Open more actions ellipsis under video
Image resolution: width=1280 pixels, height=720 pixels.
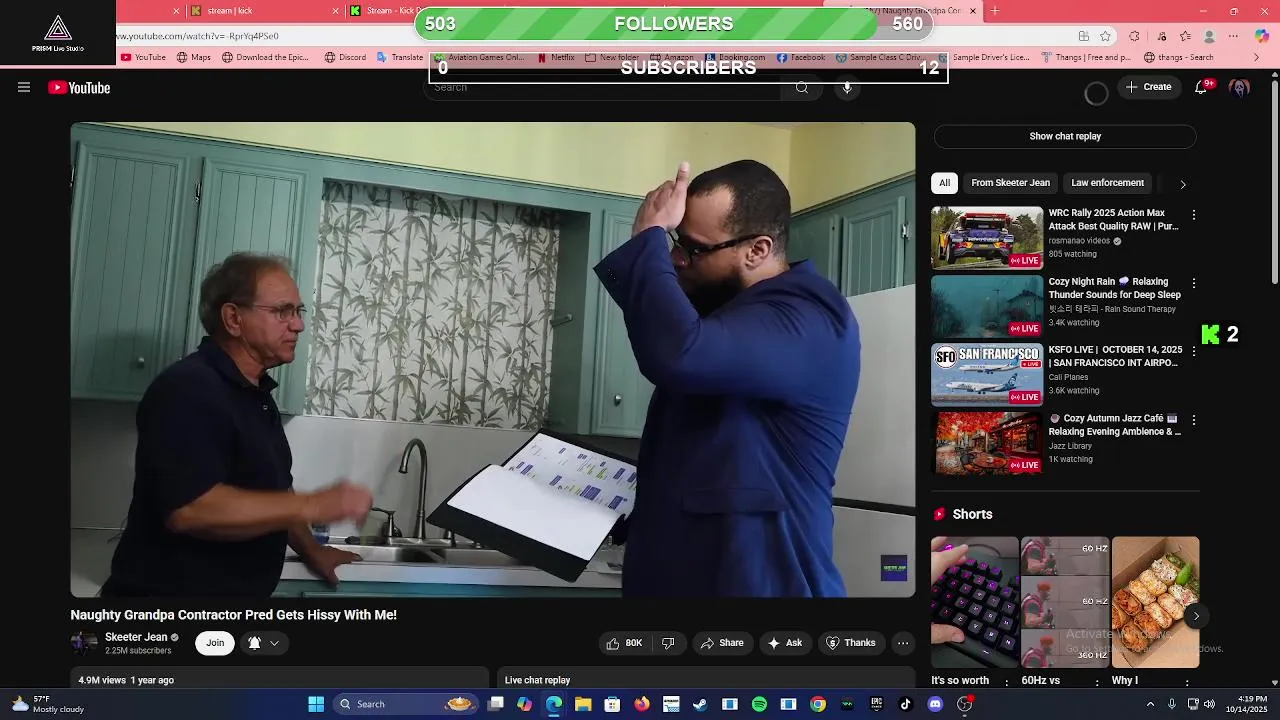903,643
